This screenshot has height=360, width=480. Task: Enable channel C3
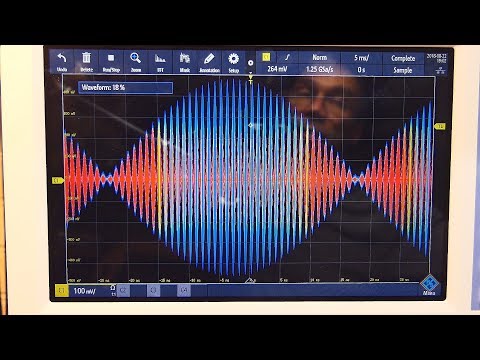153,290
